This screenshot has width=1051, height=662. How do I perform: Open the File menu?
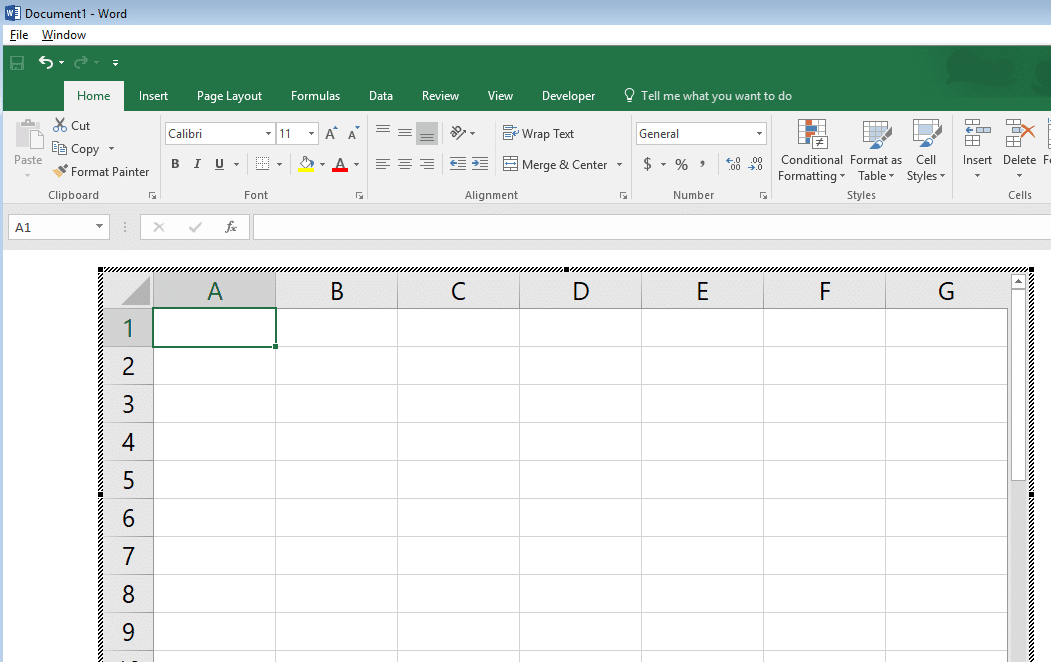[19, 35]
